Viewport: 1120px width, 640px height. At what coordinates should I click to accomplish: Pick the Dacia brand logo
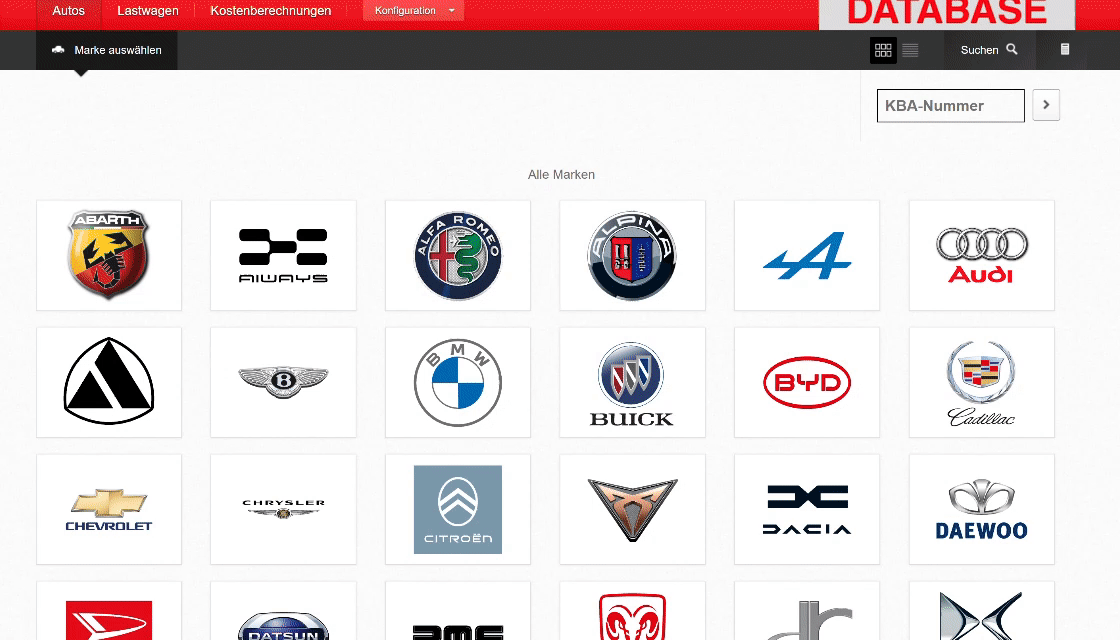pyautogui.click(x=807, y=509)
